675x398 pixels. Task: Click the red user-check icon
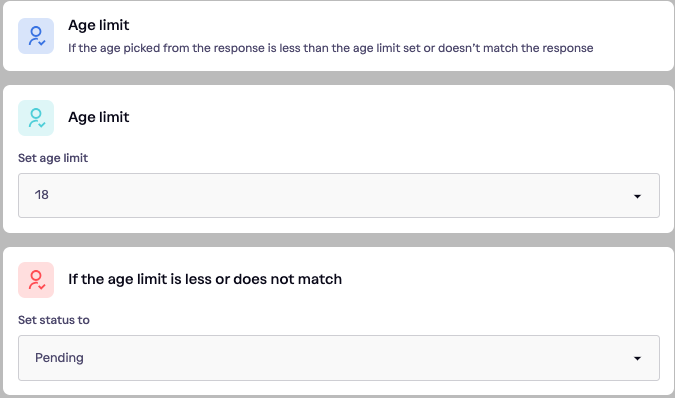click(36, 280)
